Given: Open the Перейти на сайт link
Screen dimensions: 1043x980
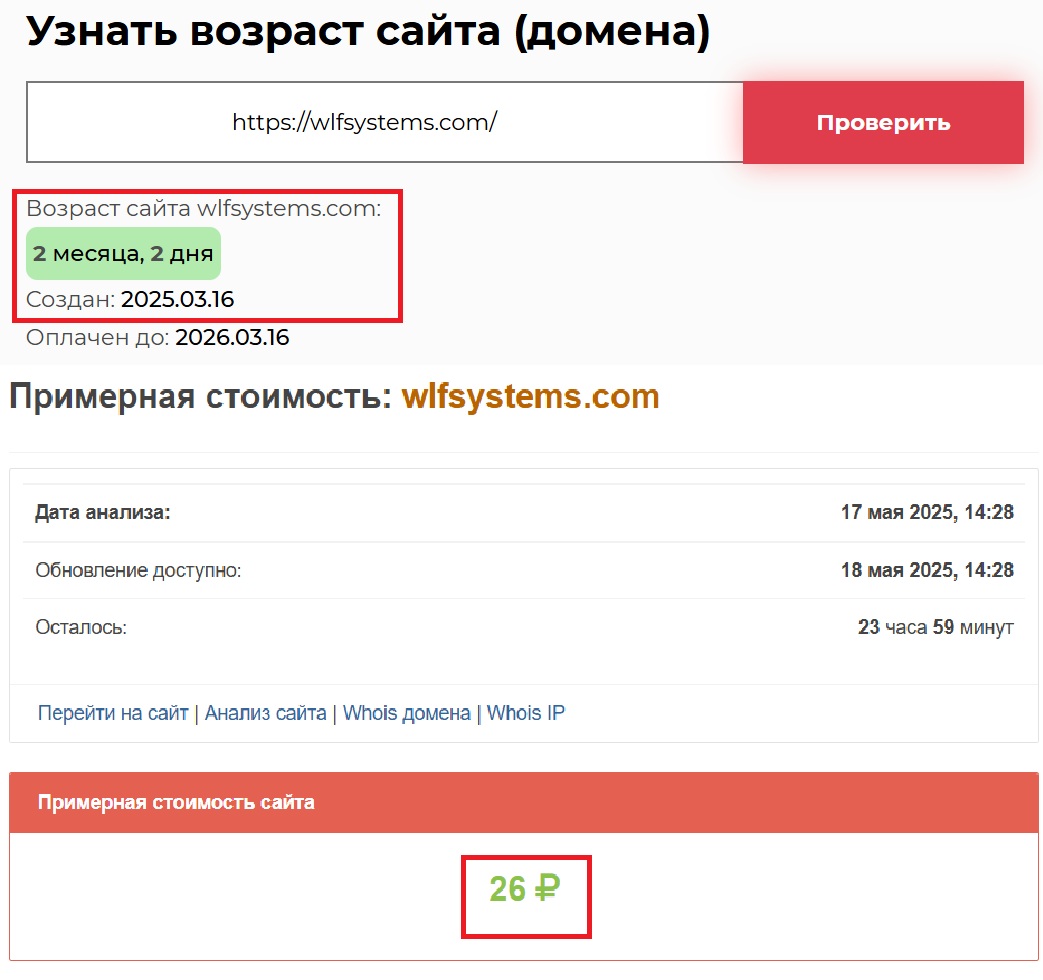Looking at the screenshot, I should coord(113,713).
